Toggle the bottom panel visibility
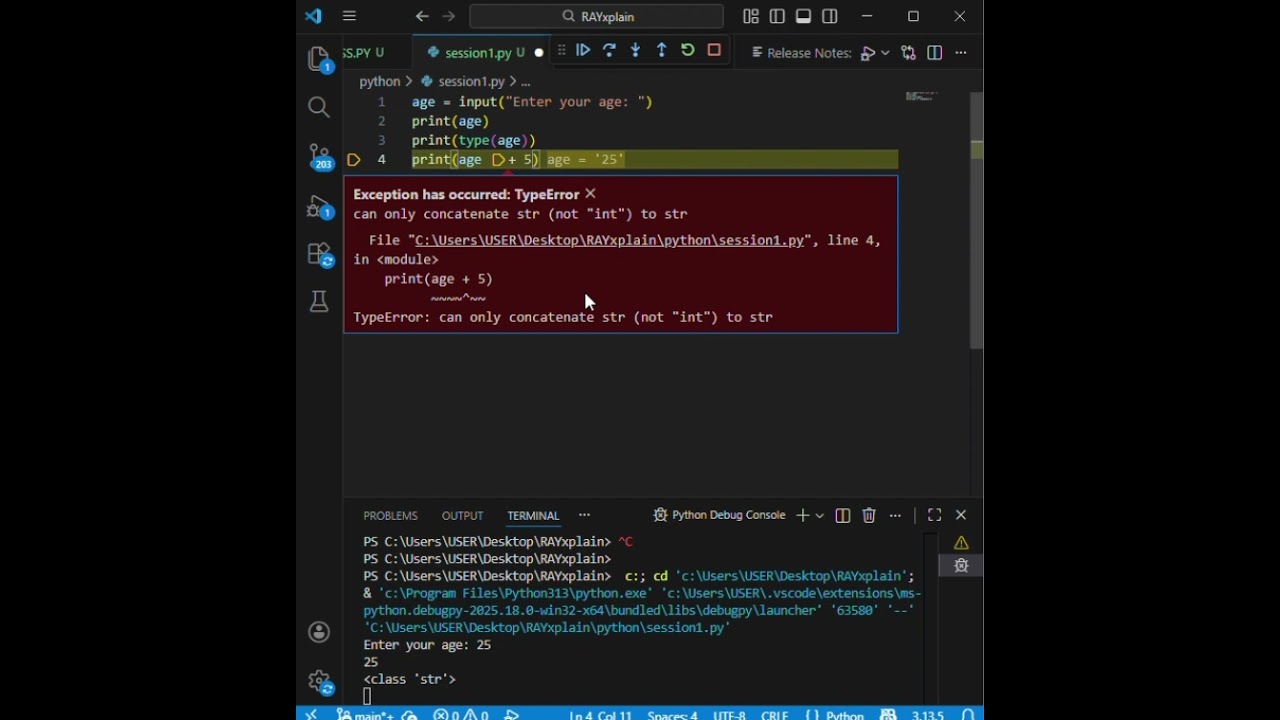This screenshot has height=720, width=1280. 803,16
